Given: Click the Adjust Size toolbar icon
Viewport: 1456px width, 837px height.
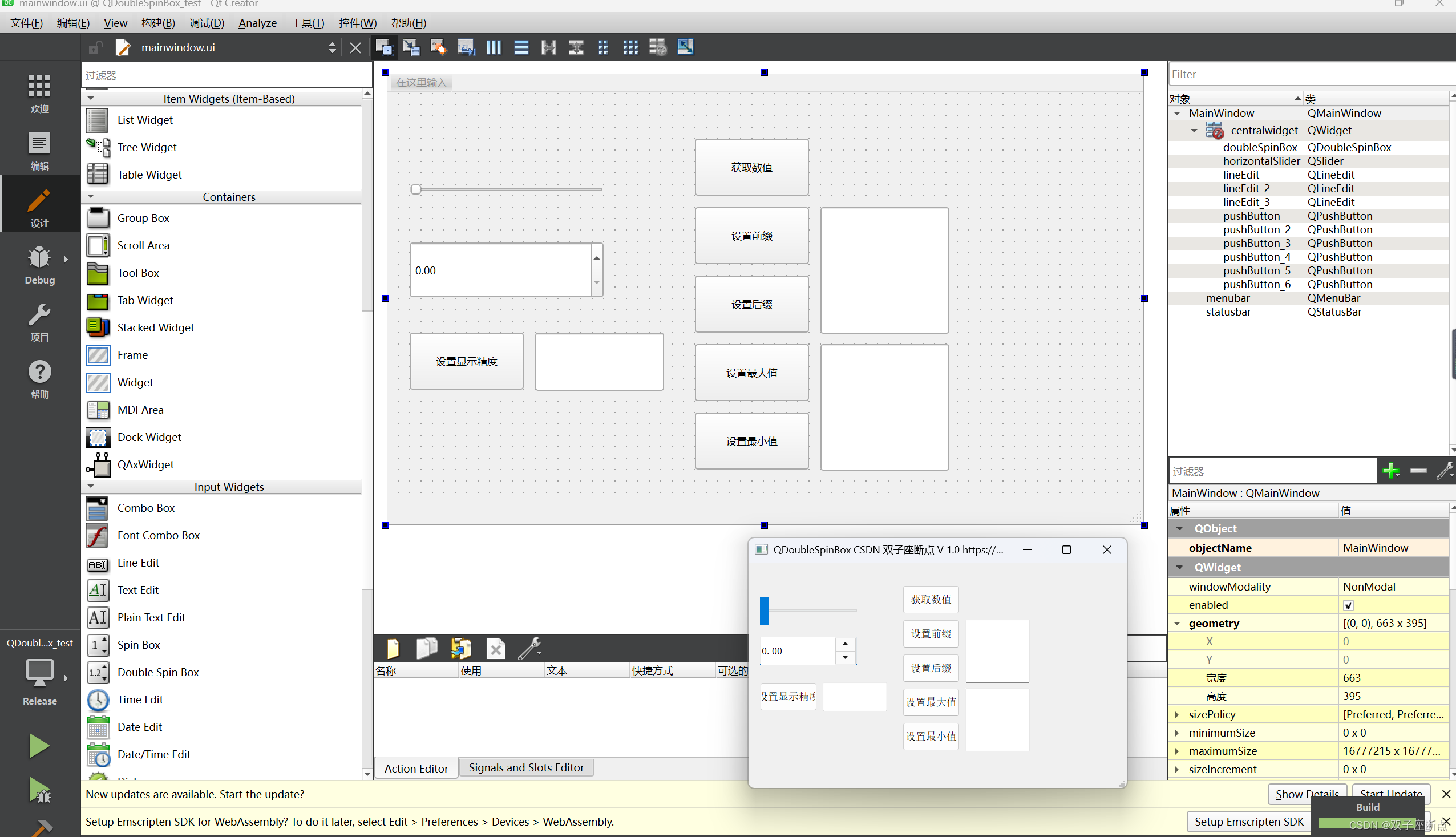Looking at the screenshot, I should [x=685, y=47].
